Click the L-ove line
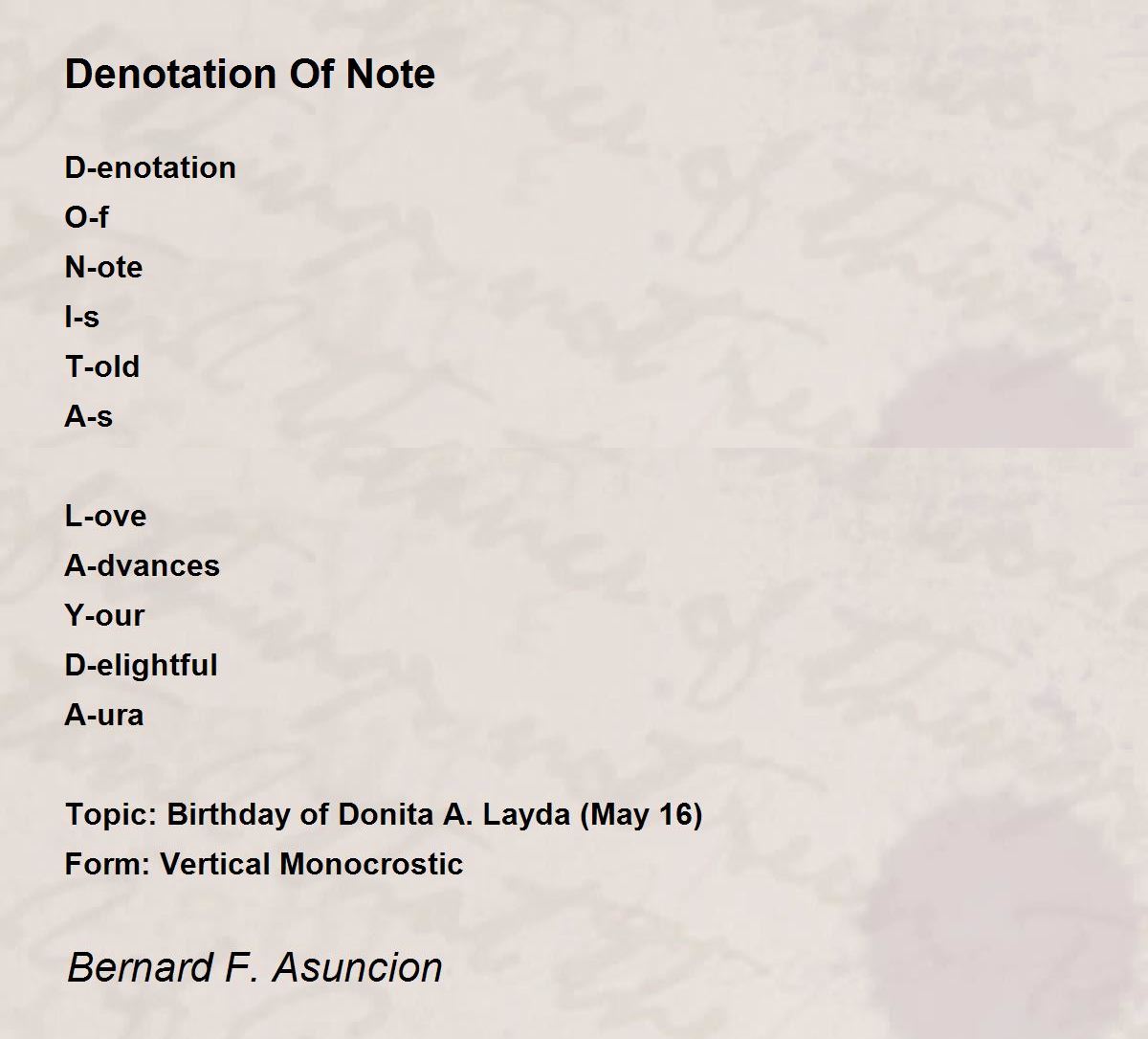Viewport: 1148px width, 1039px height. 105,516
